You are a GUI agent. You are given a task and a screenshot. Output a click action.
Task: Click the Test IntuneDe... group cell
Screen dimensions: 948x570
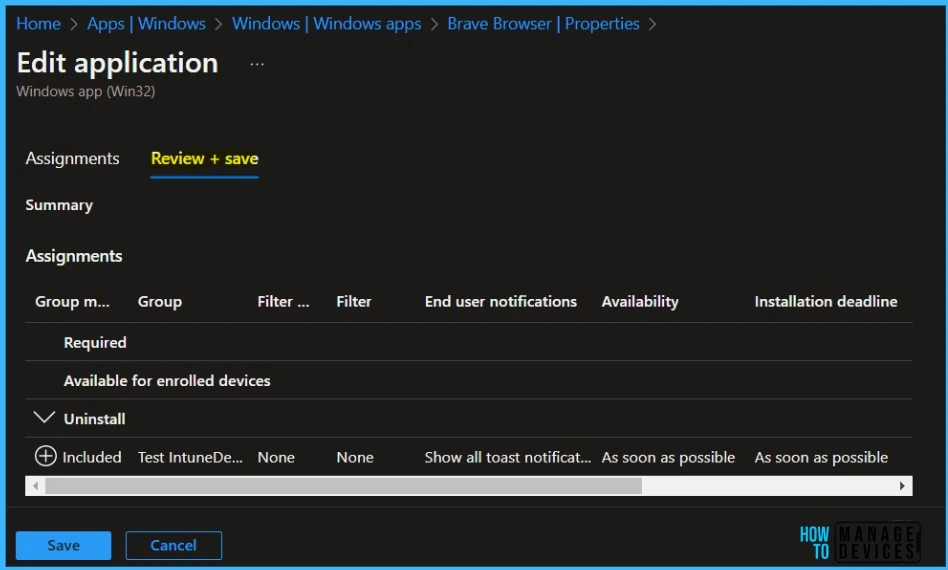190,457
